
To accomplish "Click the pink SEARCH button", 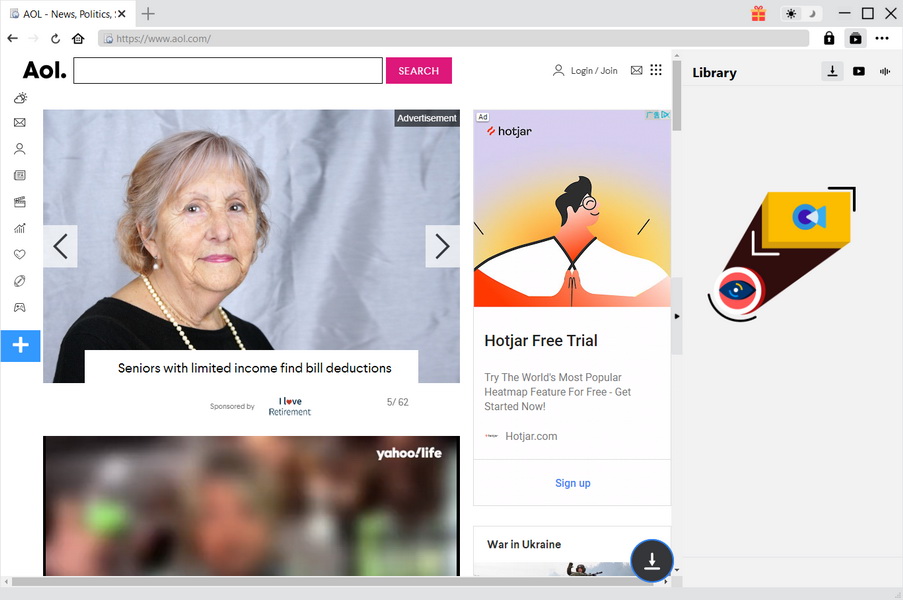I will [x=419, y=70].
